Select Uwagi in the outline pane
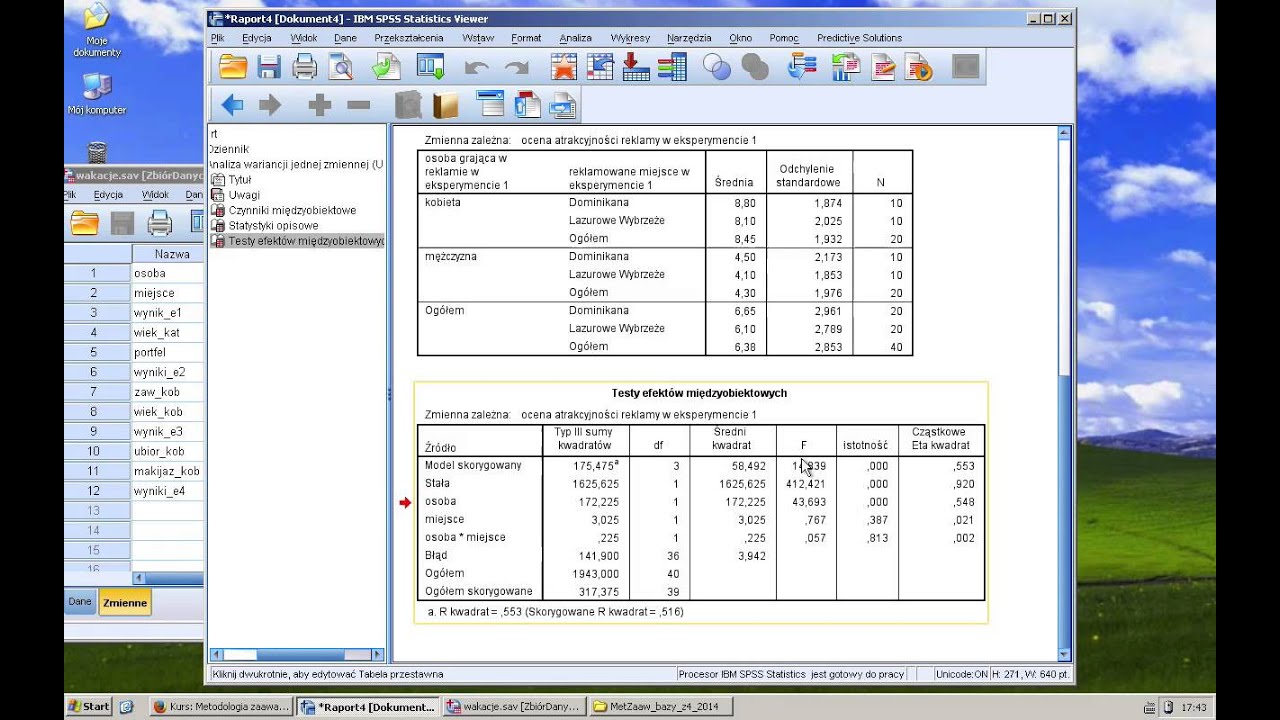1280x720 pixels. [x=244, y=195]
